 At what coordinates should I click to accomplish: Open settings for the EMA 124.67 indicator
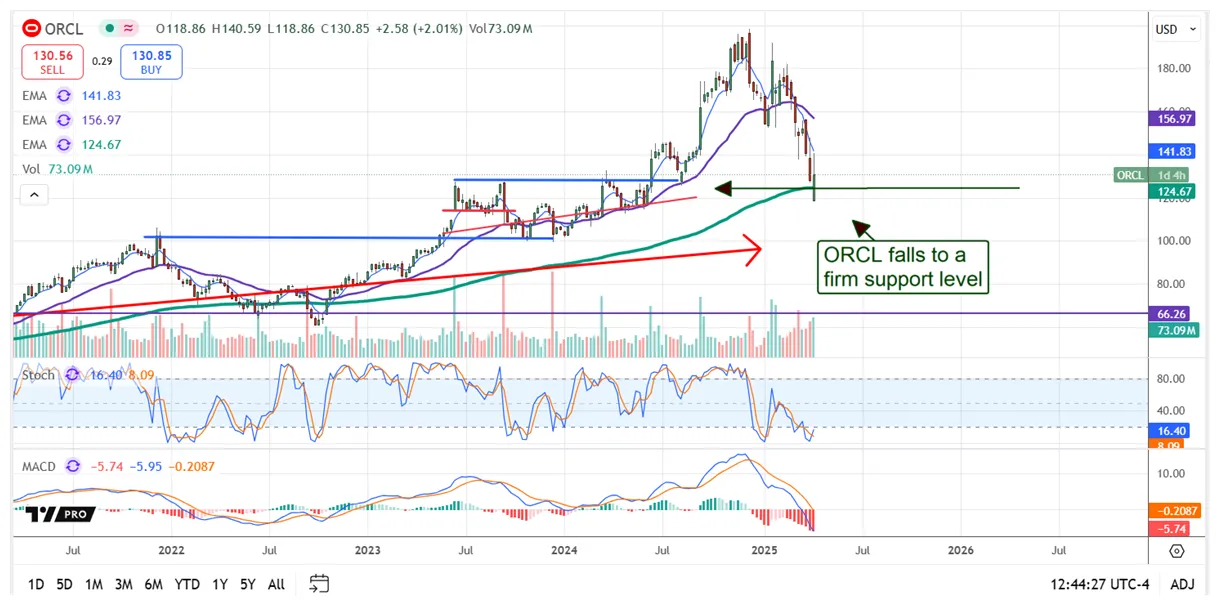[62, 144]
